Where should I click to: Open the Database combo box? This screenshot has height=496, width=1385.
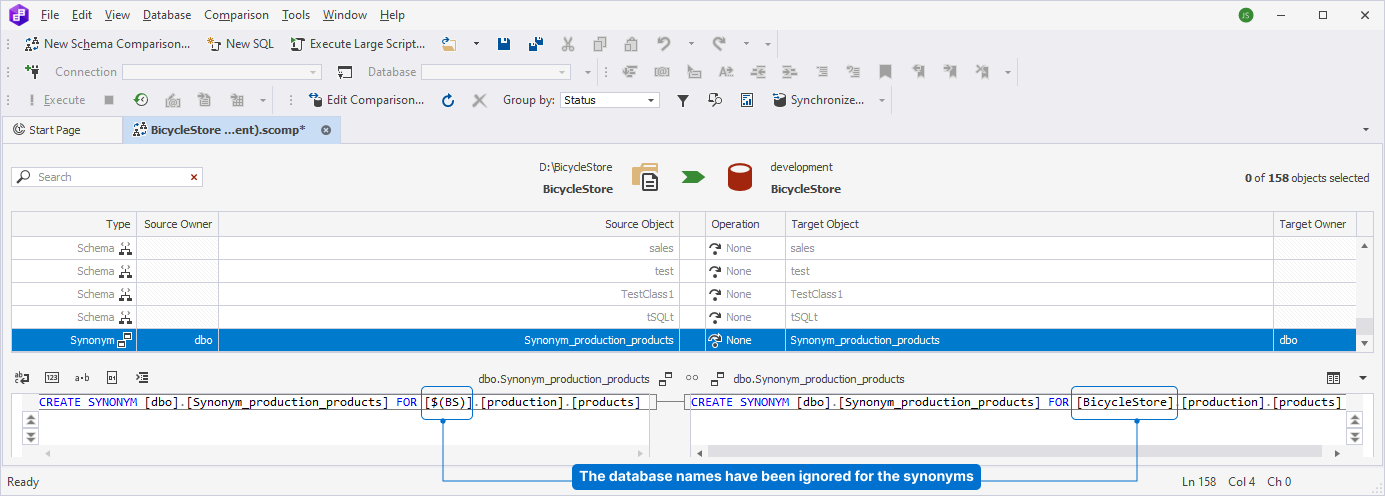[x=495, y=72]
